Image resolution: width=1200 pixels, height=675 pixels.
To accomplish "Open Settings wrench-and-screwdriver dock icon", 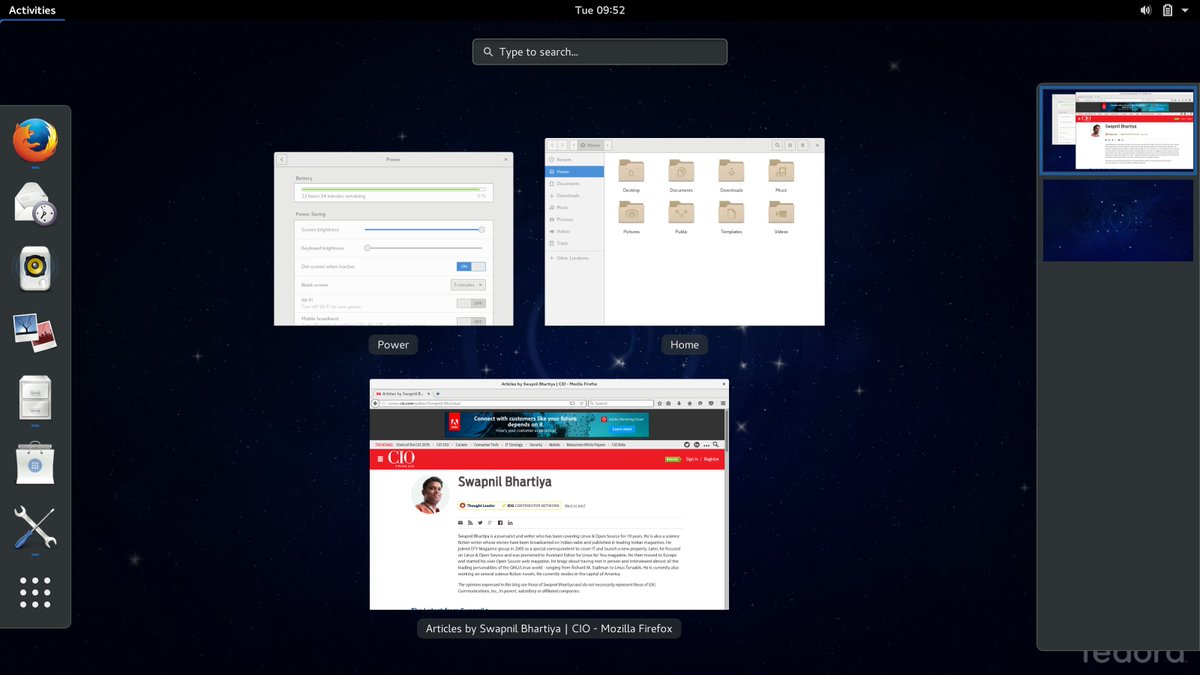I will tap(35, 527).
